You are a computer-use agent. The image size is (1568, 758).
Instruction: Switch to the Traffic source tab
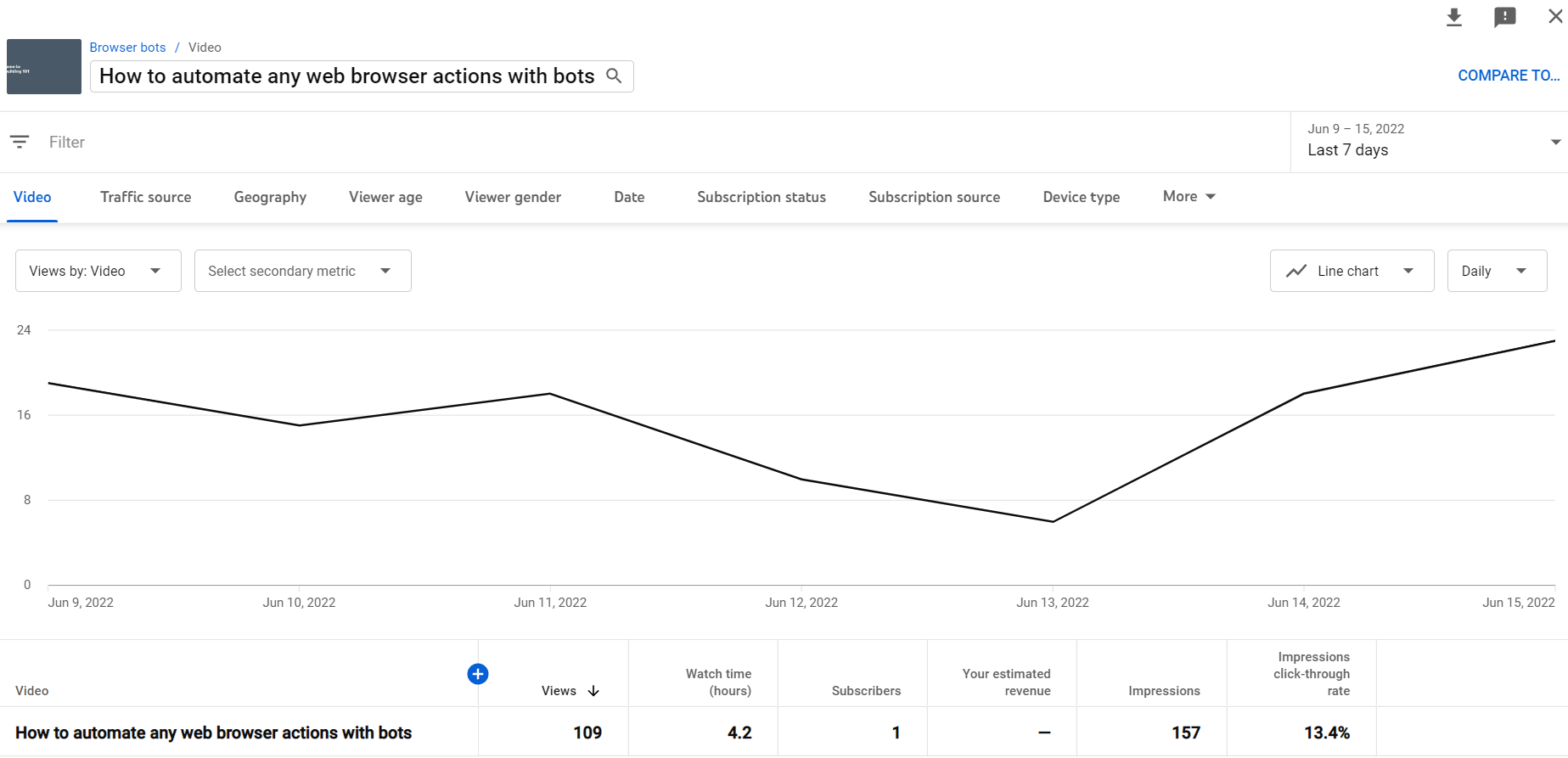[145, 197]
